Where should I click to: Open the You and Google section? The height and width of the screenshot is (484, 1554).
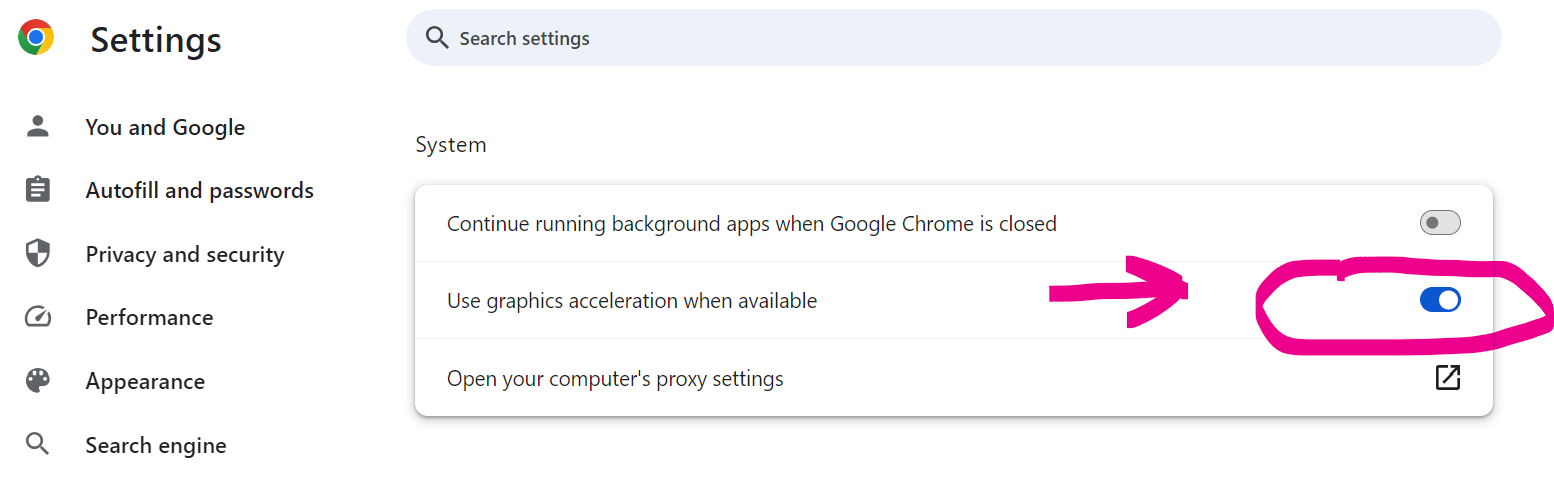165,127
